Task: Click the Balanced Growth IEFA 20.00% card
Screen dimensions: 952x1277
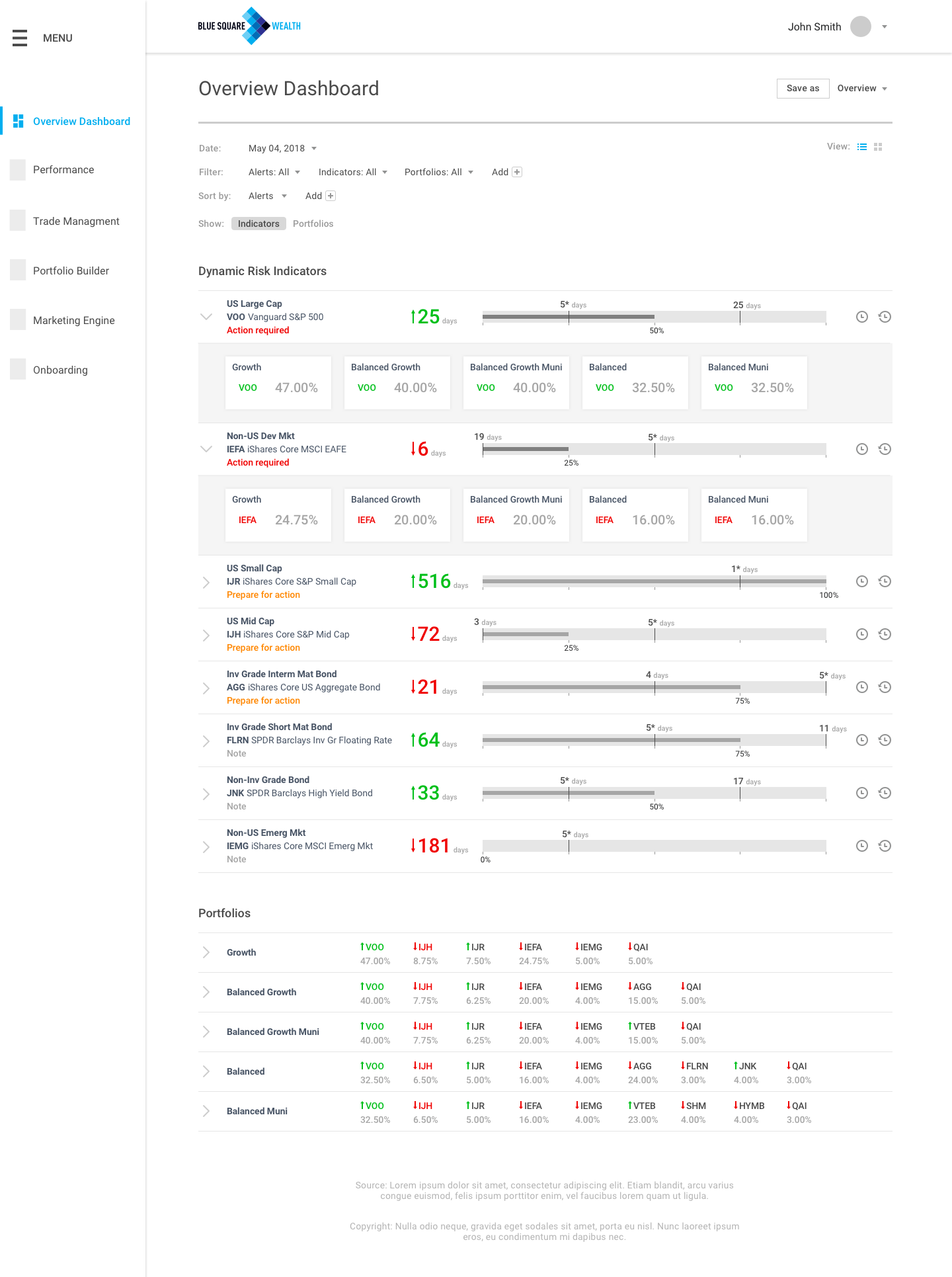Action: 397,515
